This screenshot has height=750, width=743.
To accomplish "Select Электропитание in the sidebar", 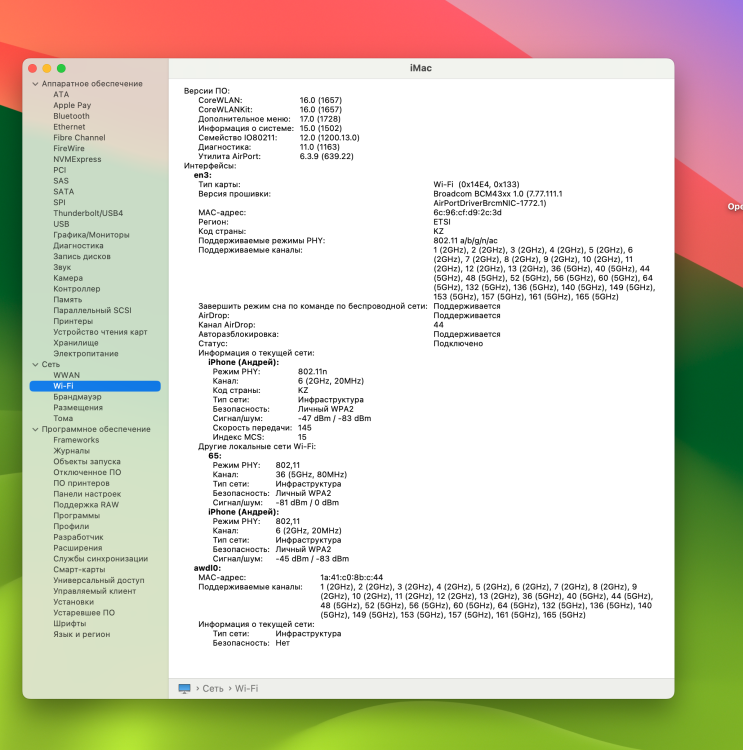I will (x=86, y=354).
